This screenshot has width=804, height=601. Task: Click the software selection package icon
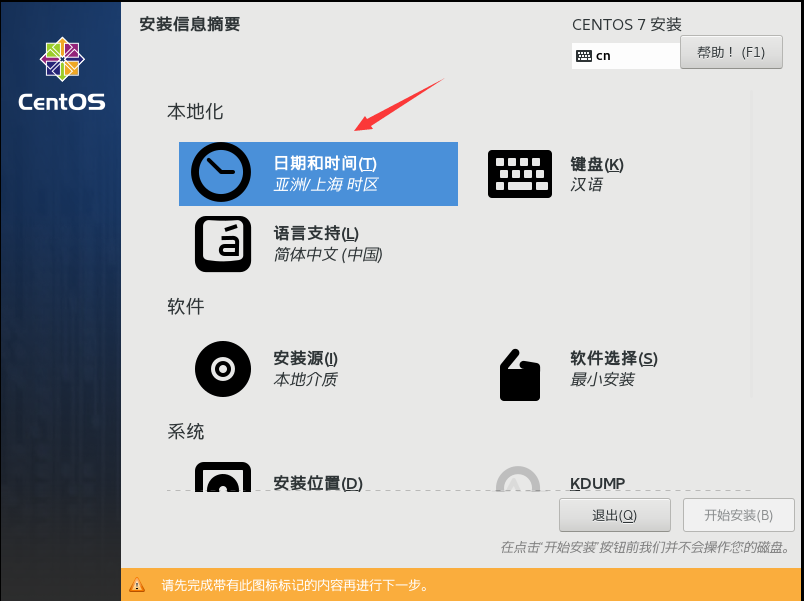(x=520, y=375)
